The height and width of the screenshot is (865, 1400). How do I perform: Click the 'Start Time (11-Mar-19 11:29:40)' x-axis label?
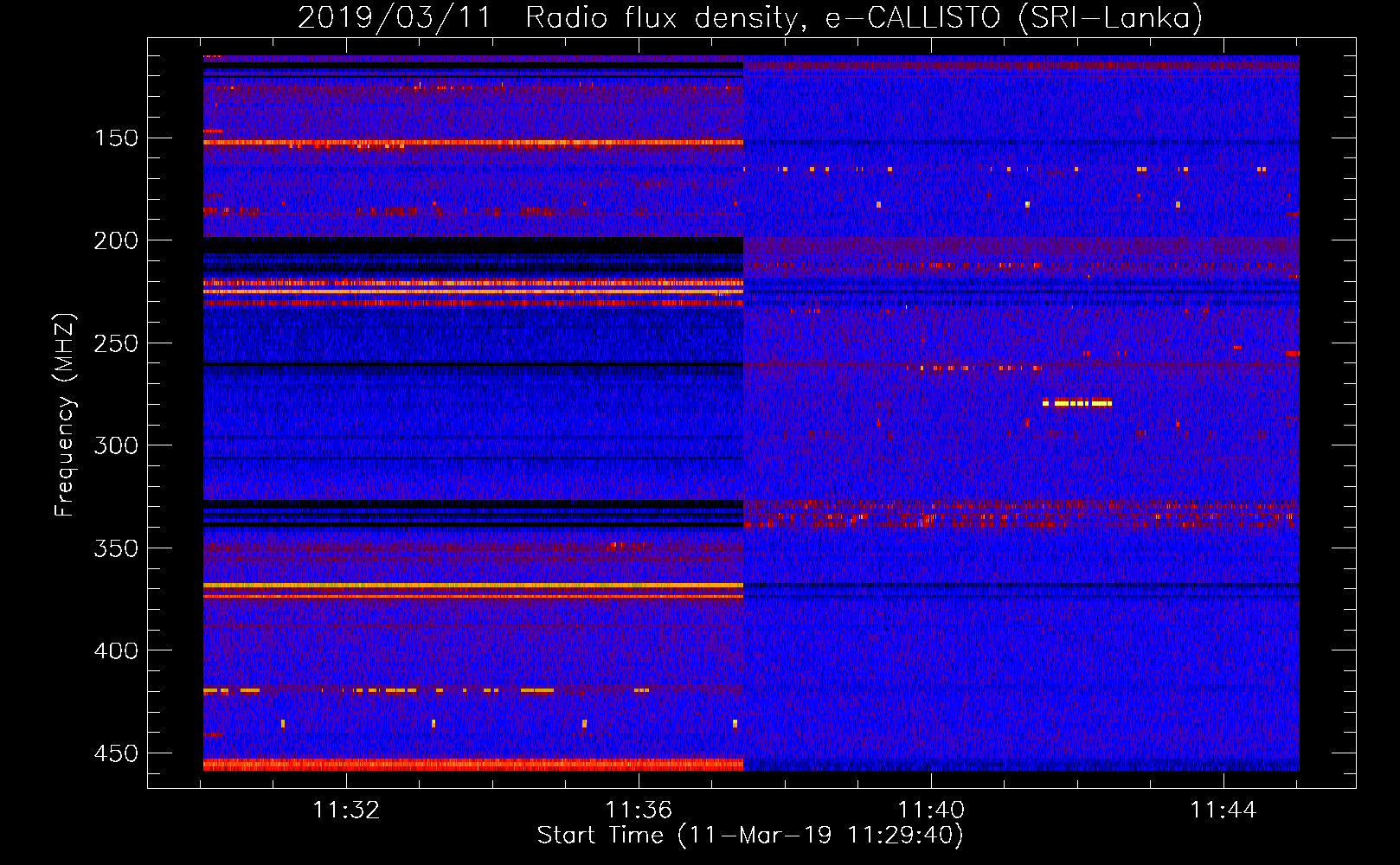click(x=750, y=836)
